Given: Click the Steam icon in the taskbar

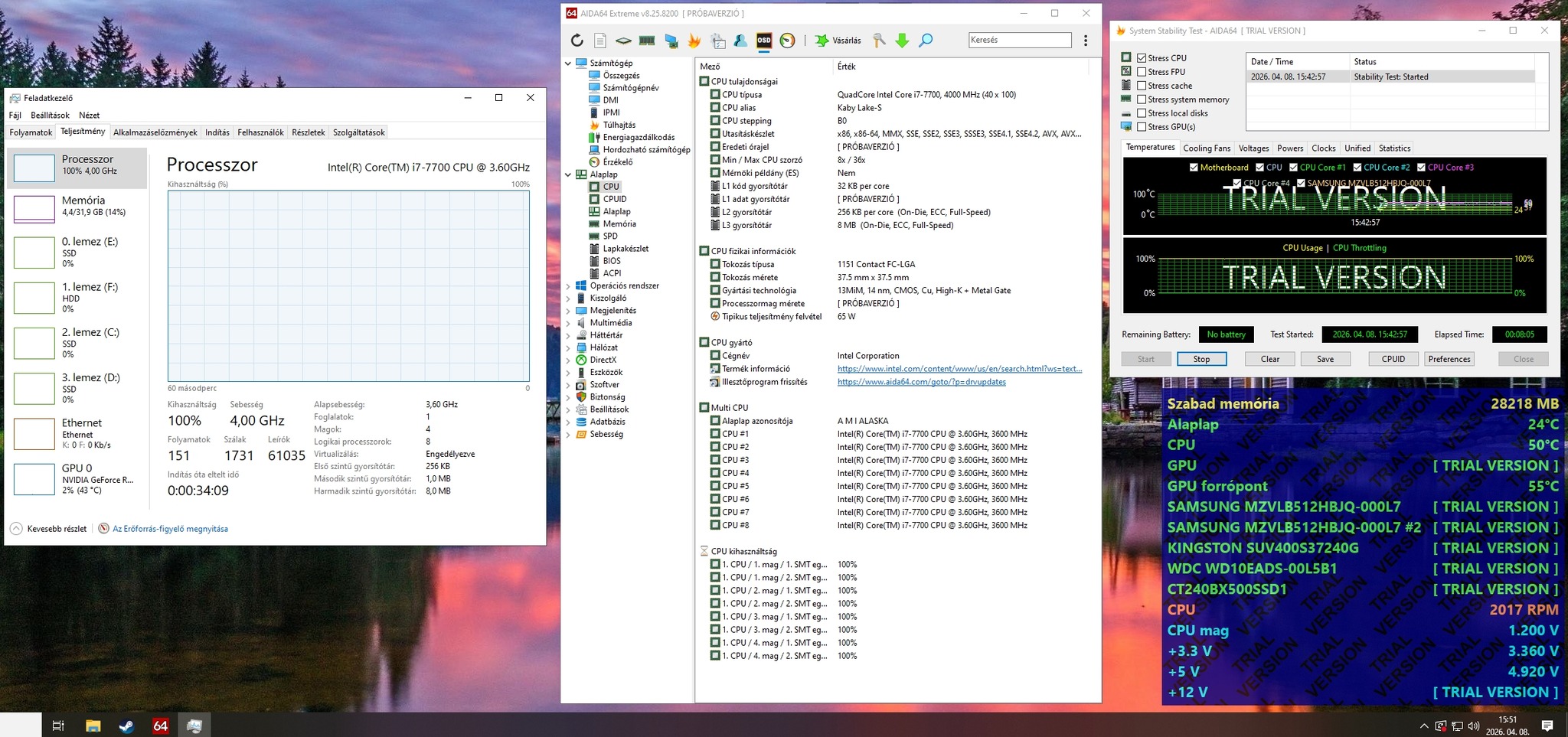Looking at the screenshot, I should click(x=126, y=726).
